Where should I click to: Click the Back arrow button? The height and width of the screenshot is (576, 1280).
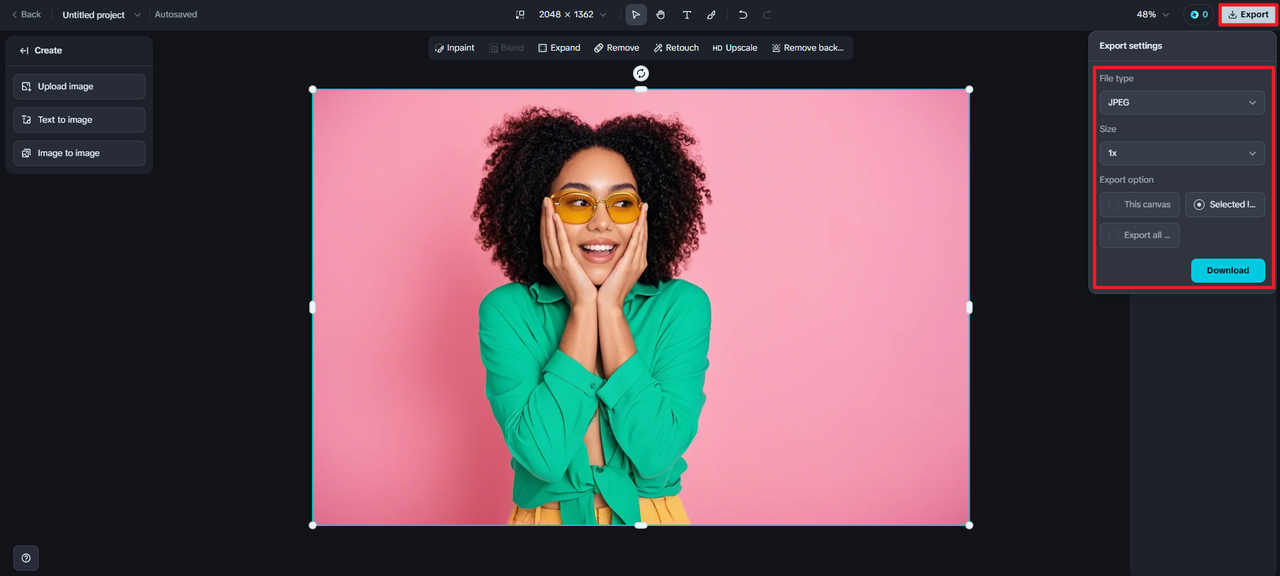(26, 15)
